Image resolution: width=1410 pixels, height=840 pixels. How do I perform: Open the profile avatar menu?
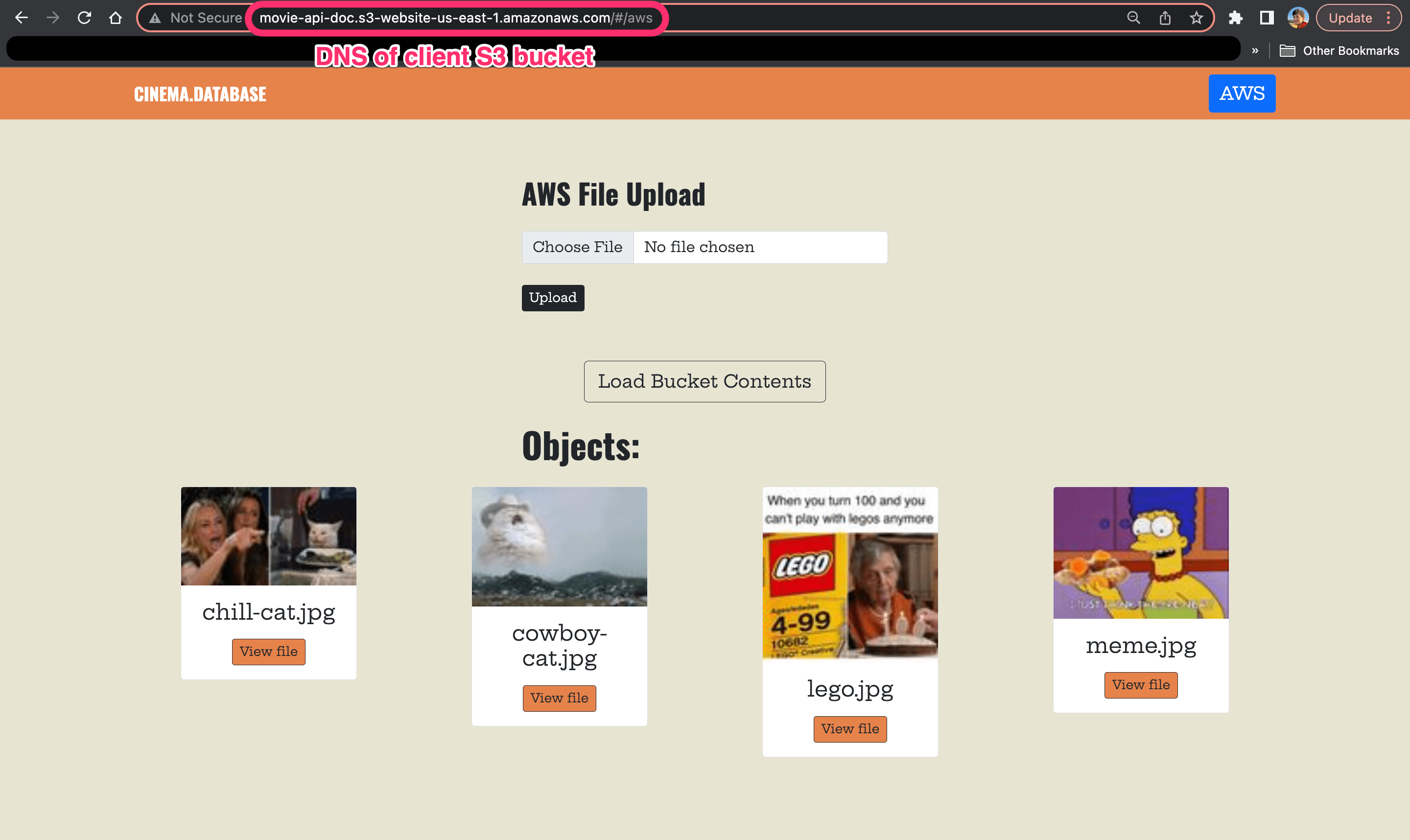1298,18
